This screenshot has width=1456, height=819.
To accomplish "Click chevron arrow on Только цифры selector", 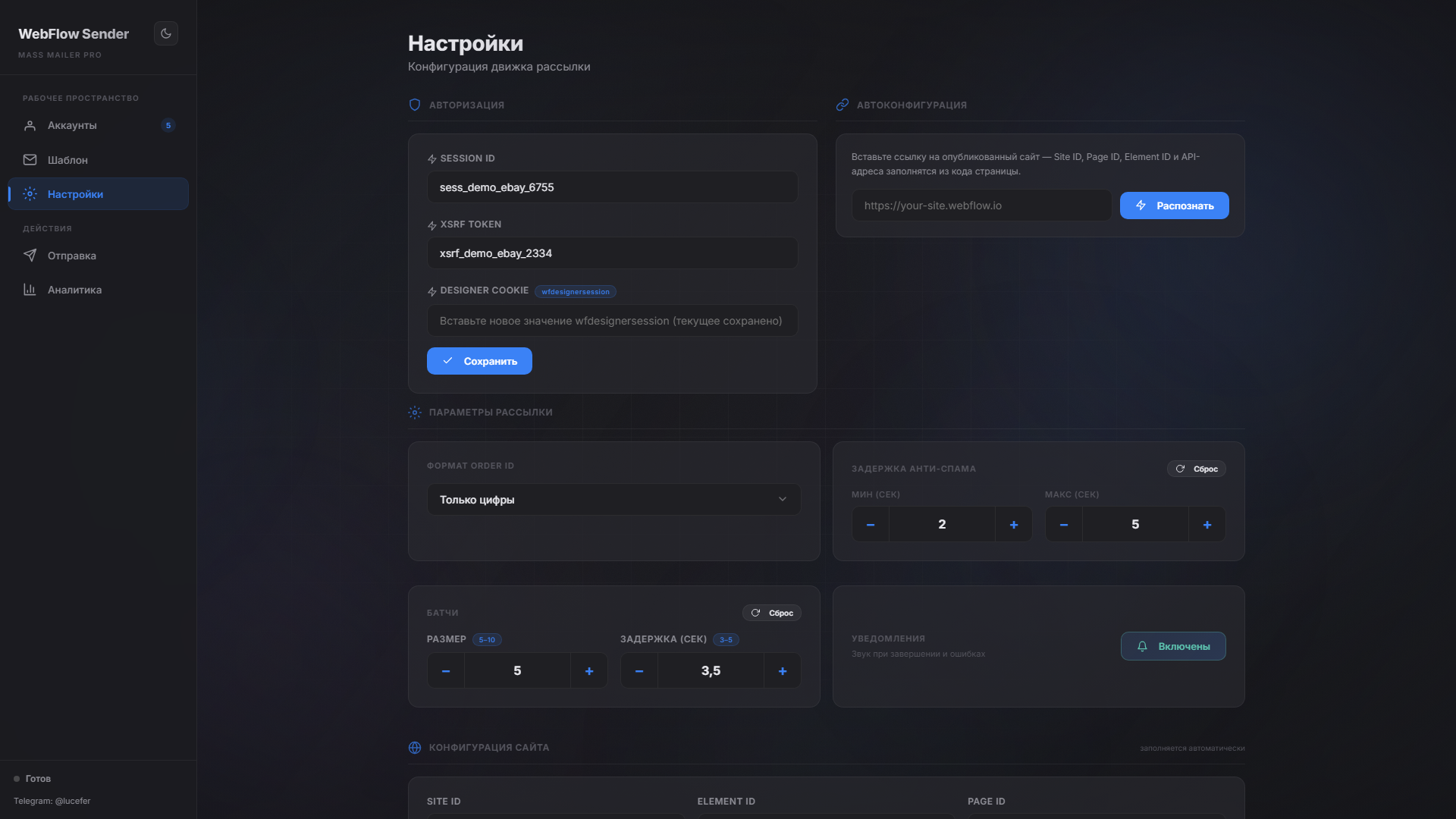I will 782,500.
